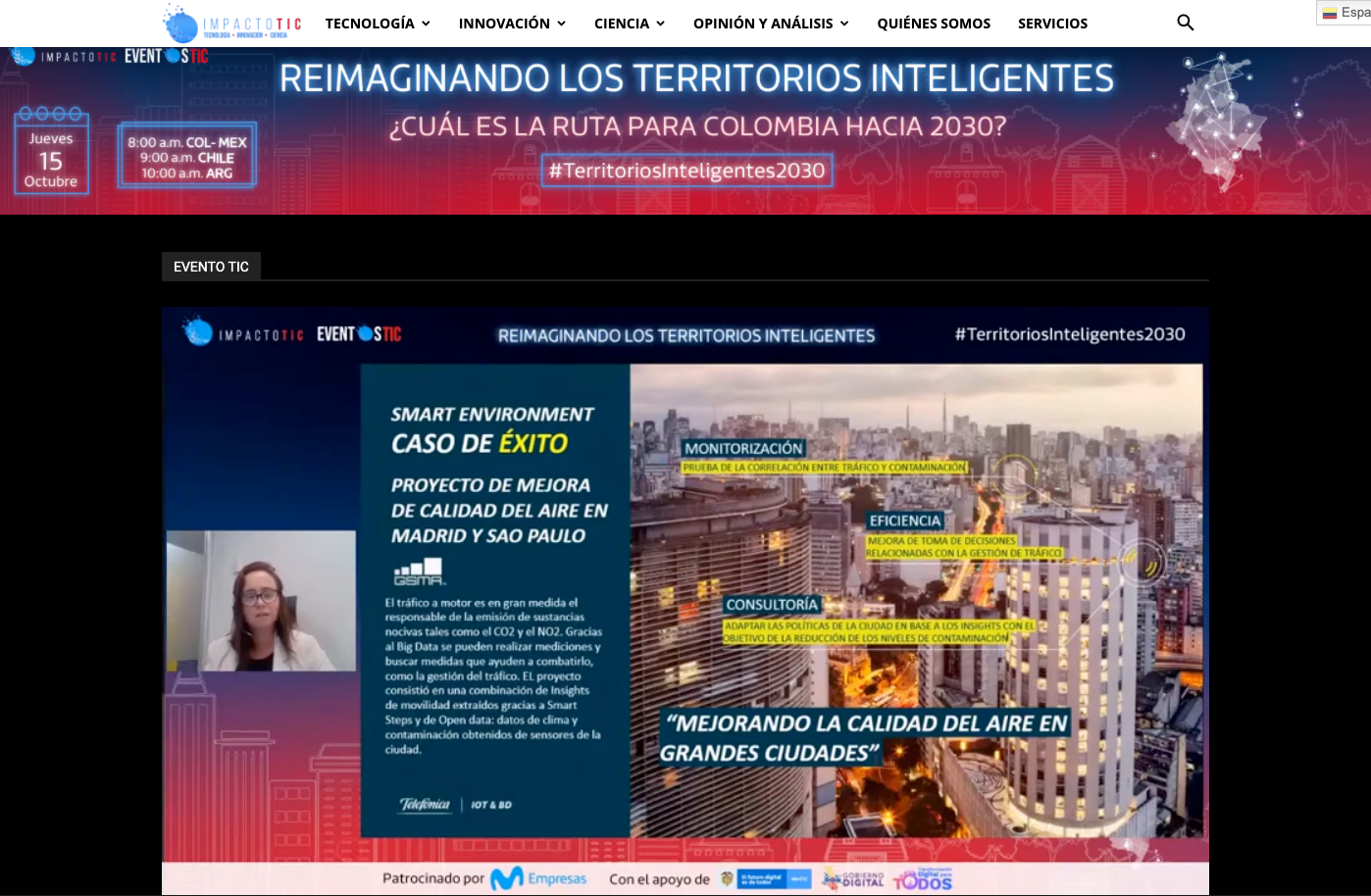The width and height of the screenshot is (1371, 896).
Task: Open the Tecnología menu item
Action: pos(370,24)
